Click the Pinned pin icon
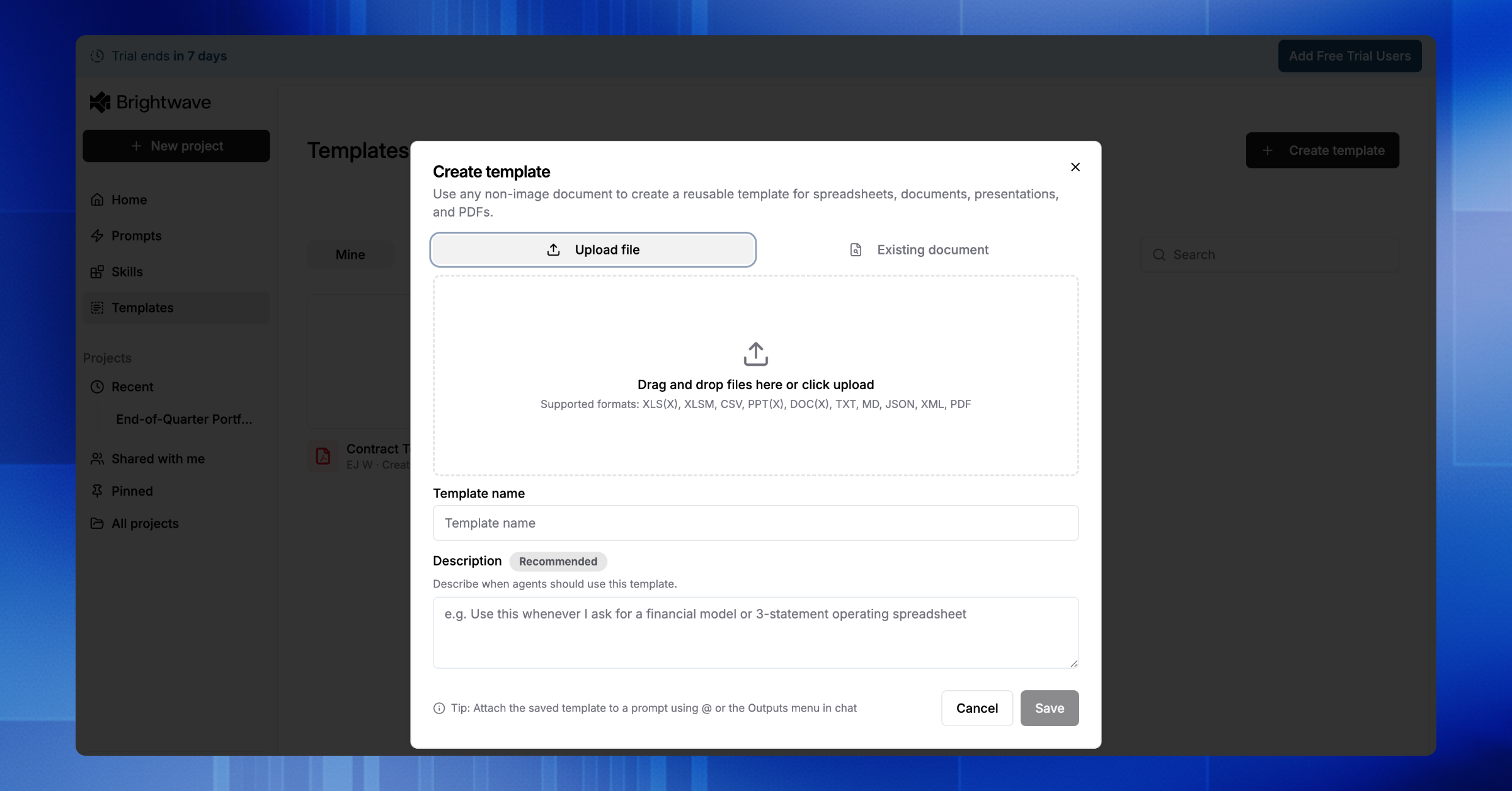This screenshot has height=791, width=1512. click(x=97, y=491)
